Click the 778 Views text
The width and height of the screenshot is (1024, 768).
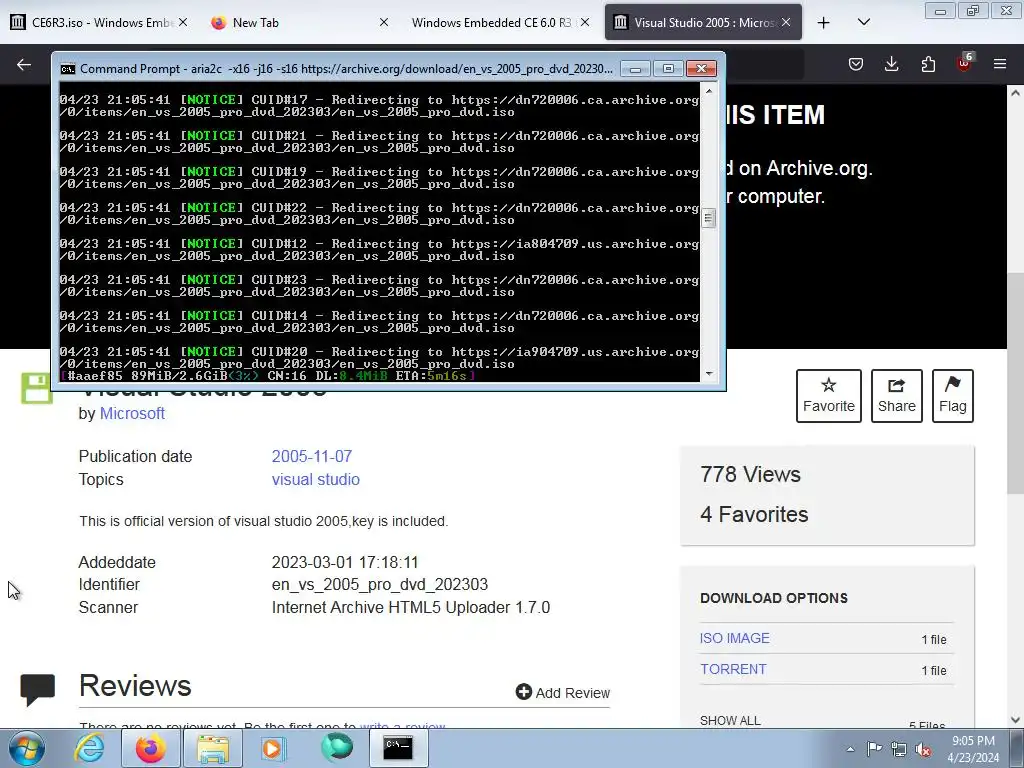750,474
